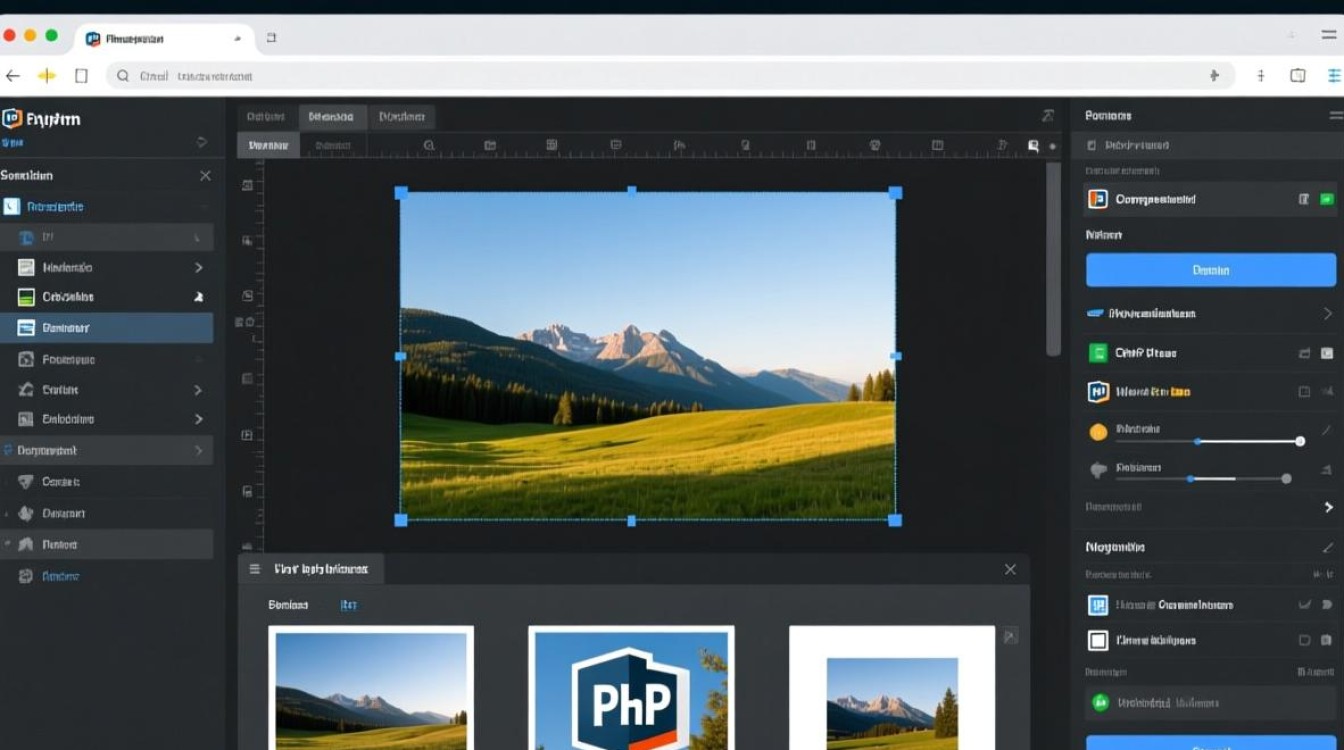The height and width of the screenshot is (750, 1344).
Task: Click the orange circle icon beside the slider
Action: [x=1098, y=432]
